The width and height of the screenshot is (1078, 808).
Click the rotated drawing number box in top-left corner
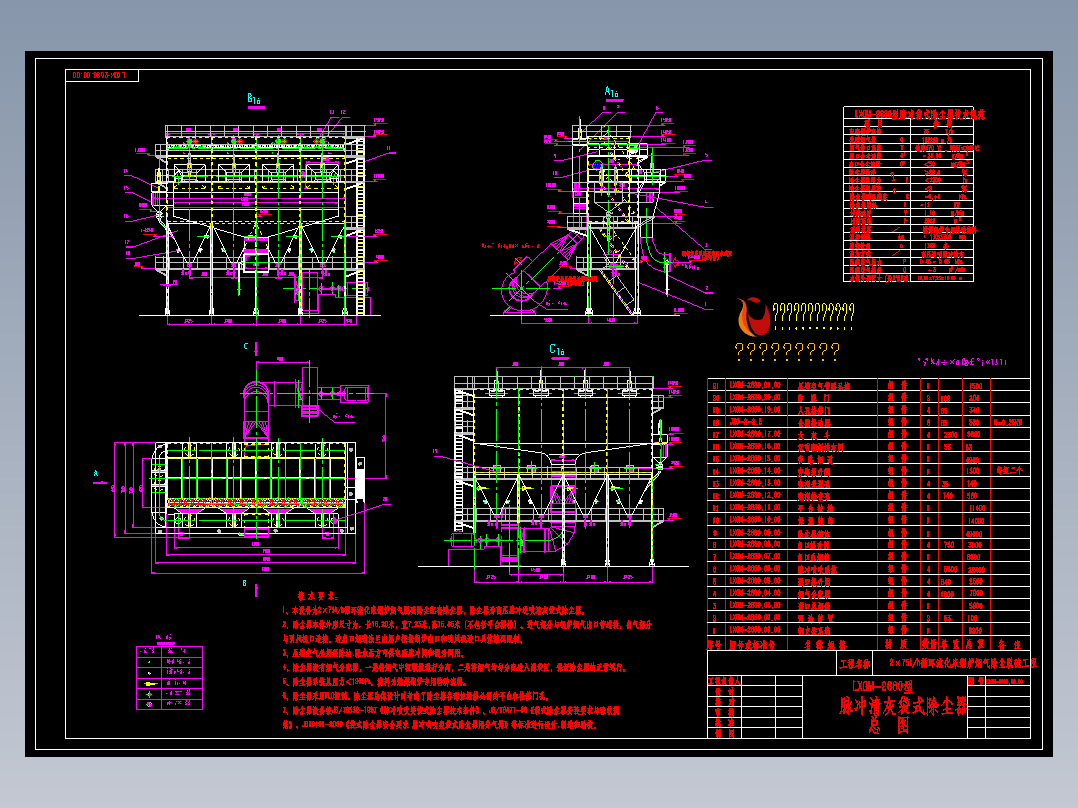pyautogui.click(x=102, y=75)
